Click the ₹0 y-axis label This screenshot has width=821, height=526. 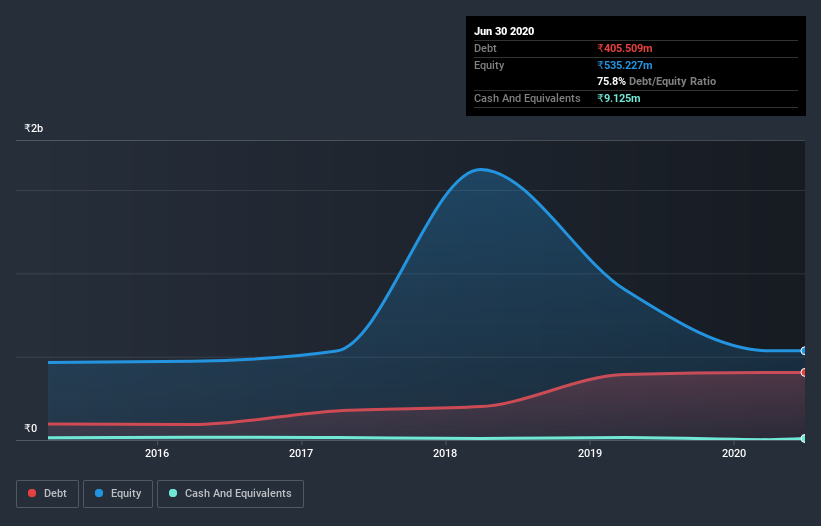point(31,428)
